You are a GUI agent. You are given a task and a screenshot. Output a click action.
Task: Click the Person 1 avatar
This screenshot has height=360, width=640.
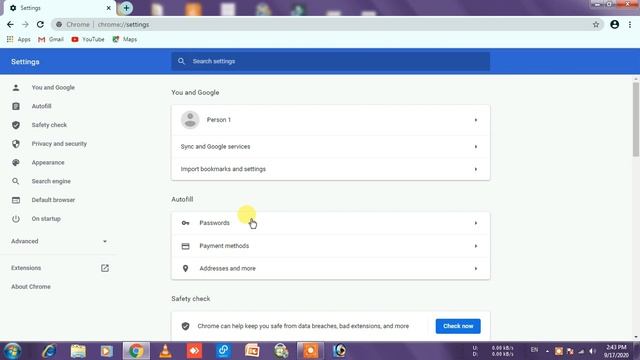(190, 120)
